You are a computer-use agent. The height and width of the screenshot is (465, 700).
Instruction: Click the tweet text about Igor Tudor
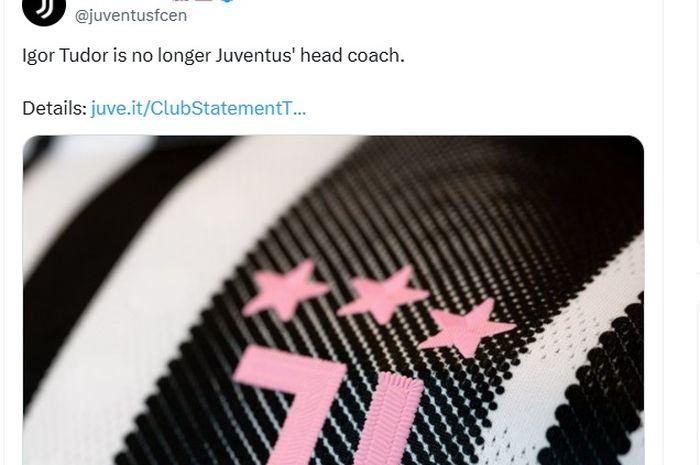click(x=213, y=56)
